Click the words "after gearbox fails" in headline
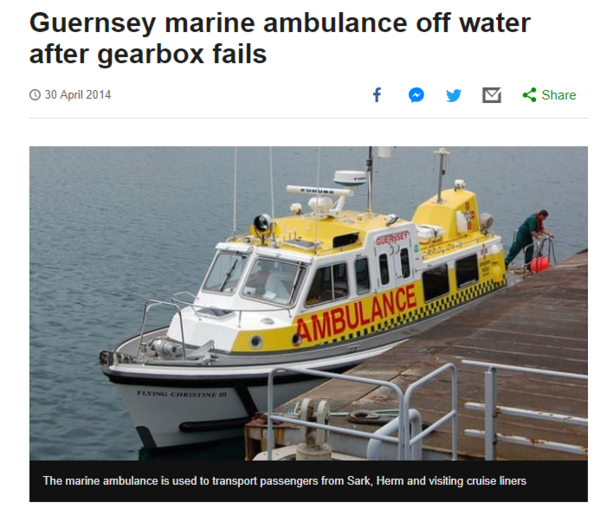600x515 pixels. (x=148, y=54)
